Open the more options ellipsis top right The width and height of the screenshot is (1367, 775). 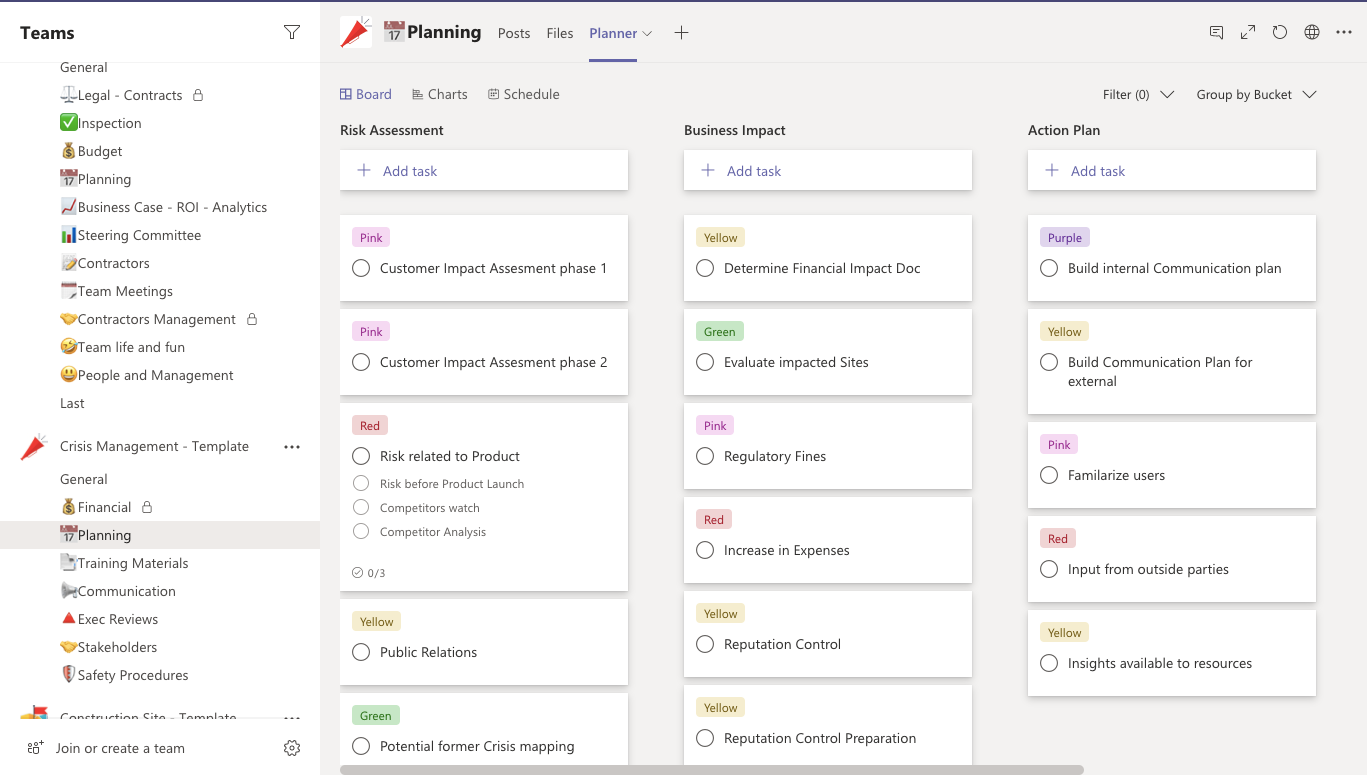coord(1344,33)
